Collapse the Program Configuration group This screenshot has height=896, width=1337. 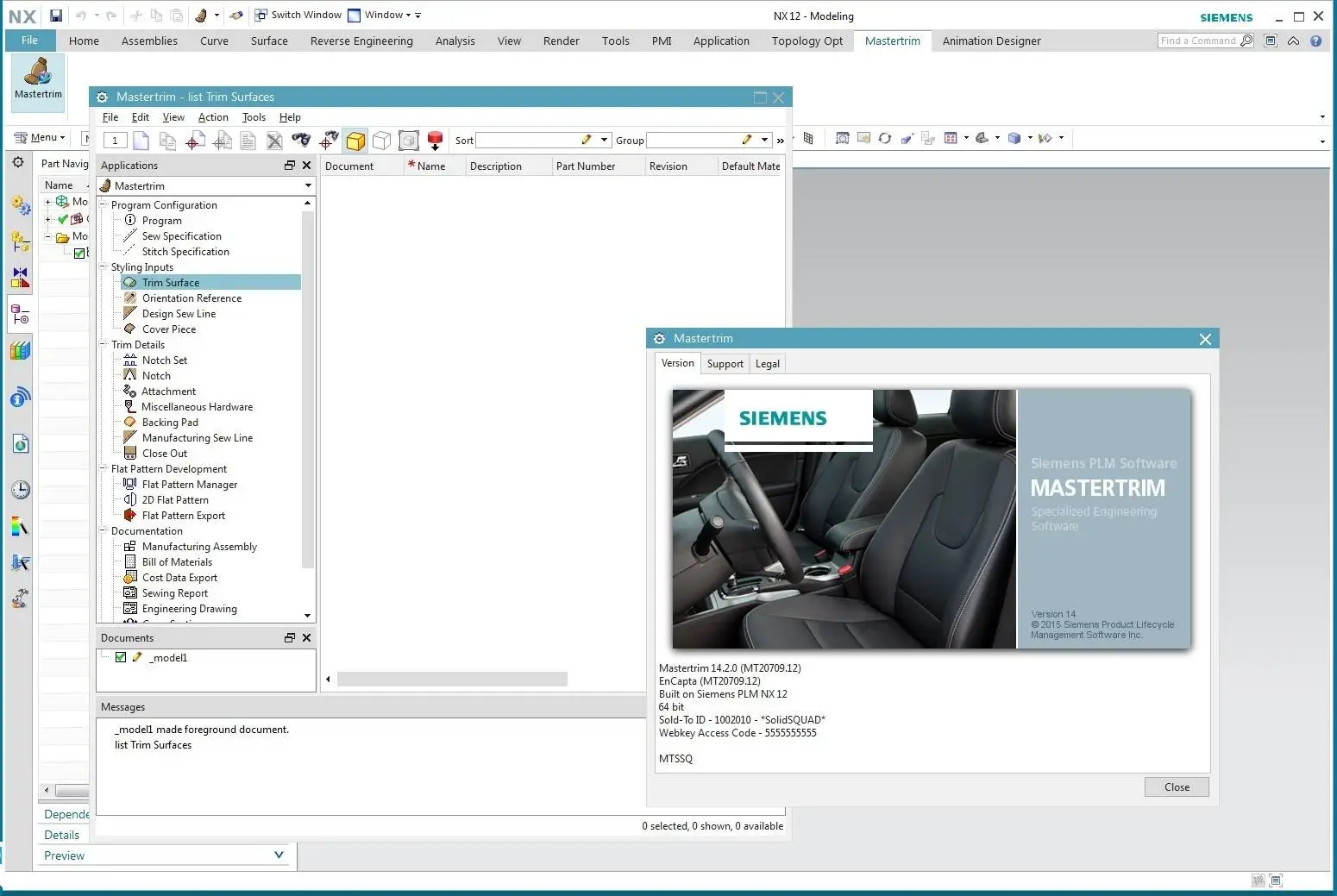coord(103,205)
